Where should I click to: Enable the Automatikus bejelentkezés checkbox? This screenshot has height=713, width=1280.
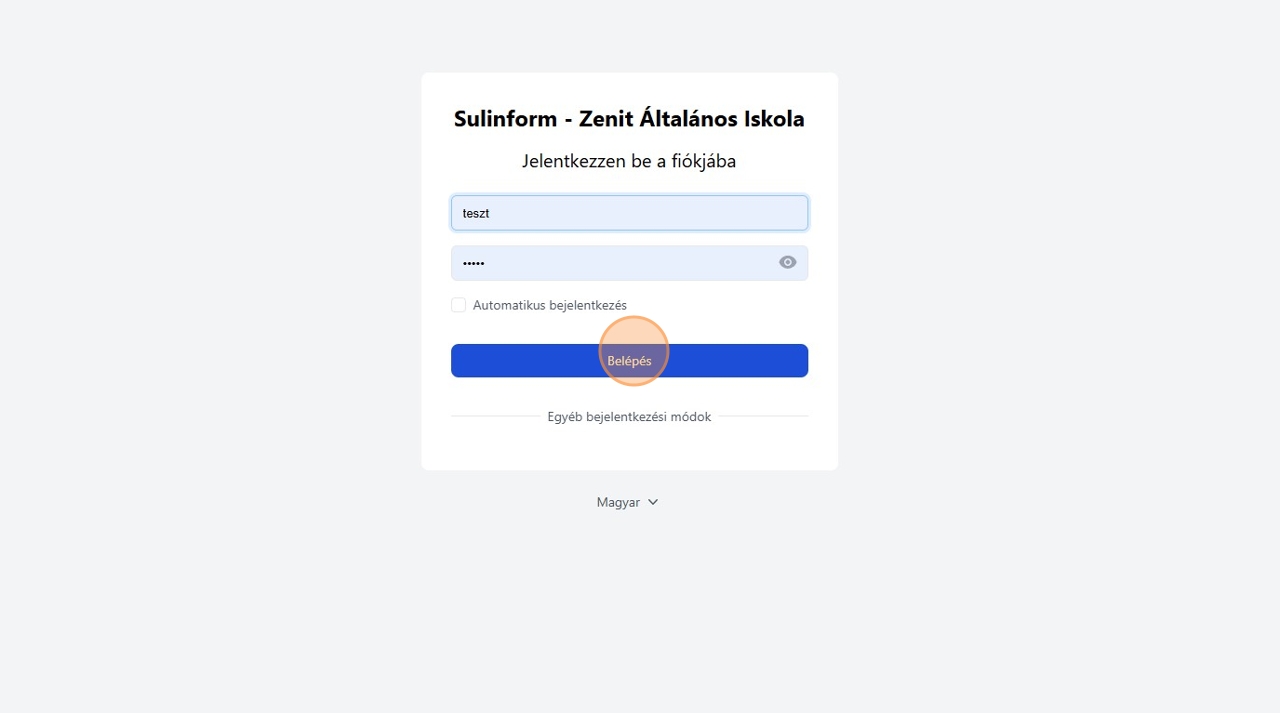pos(459,305)
